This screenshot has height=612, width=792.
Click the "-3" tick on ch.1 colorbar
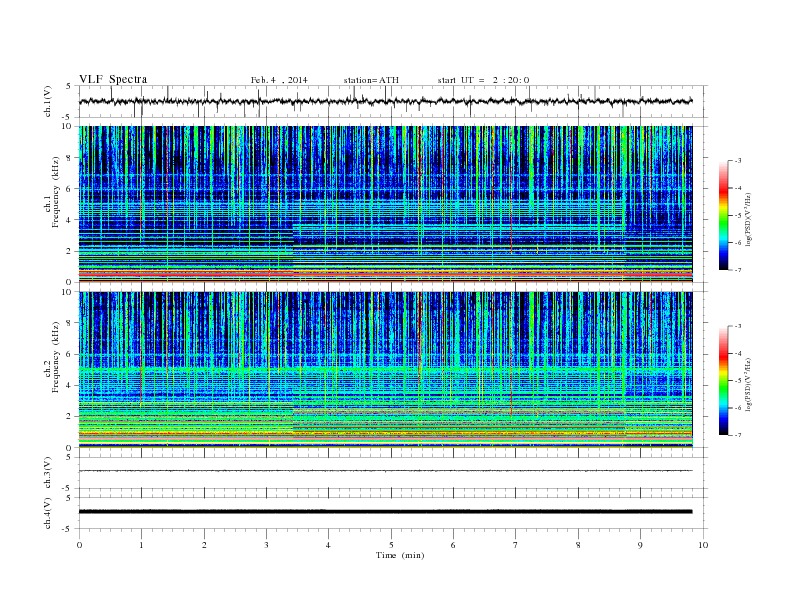737,161
